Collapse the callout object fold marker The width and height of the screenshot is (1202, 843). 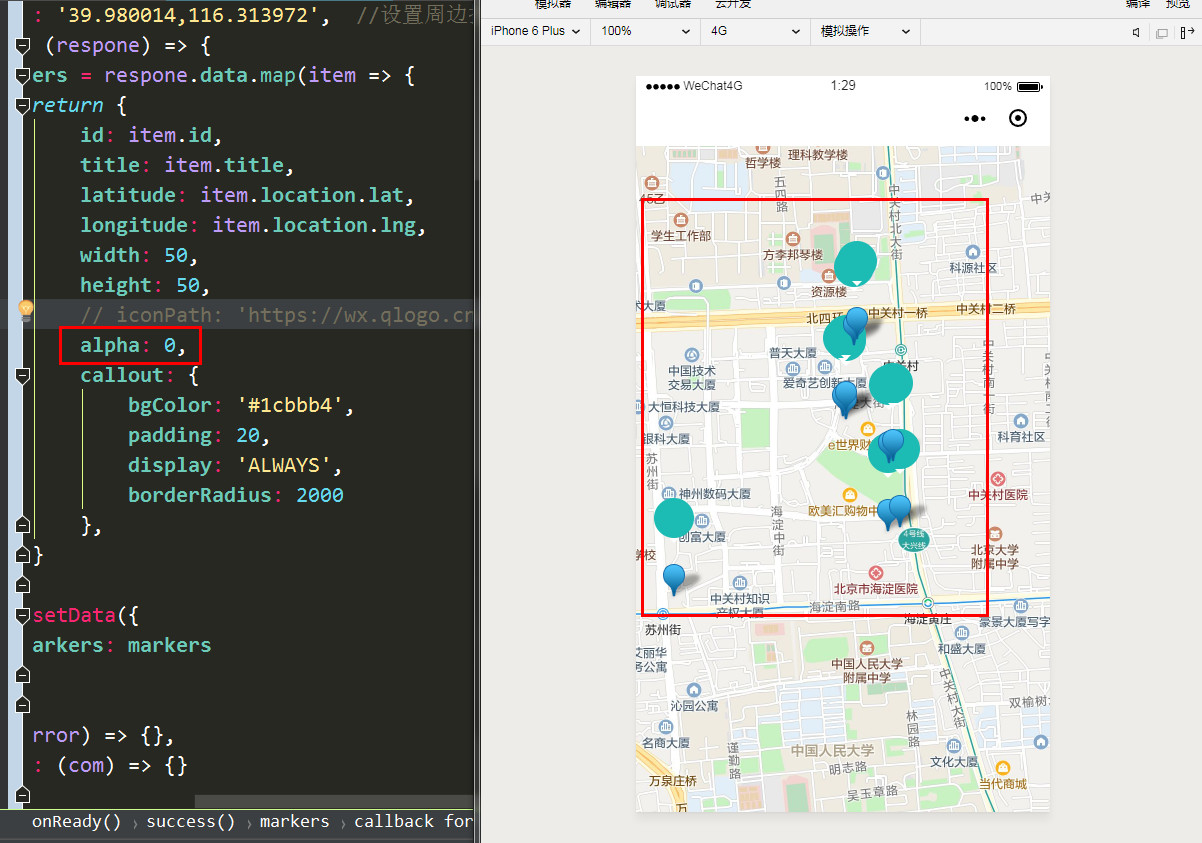pos(23,375)
